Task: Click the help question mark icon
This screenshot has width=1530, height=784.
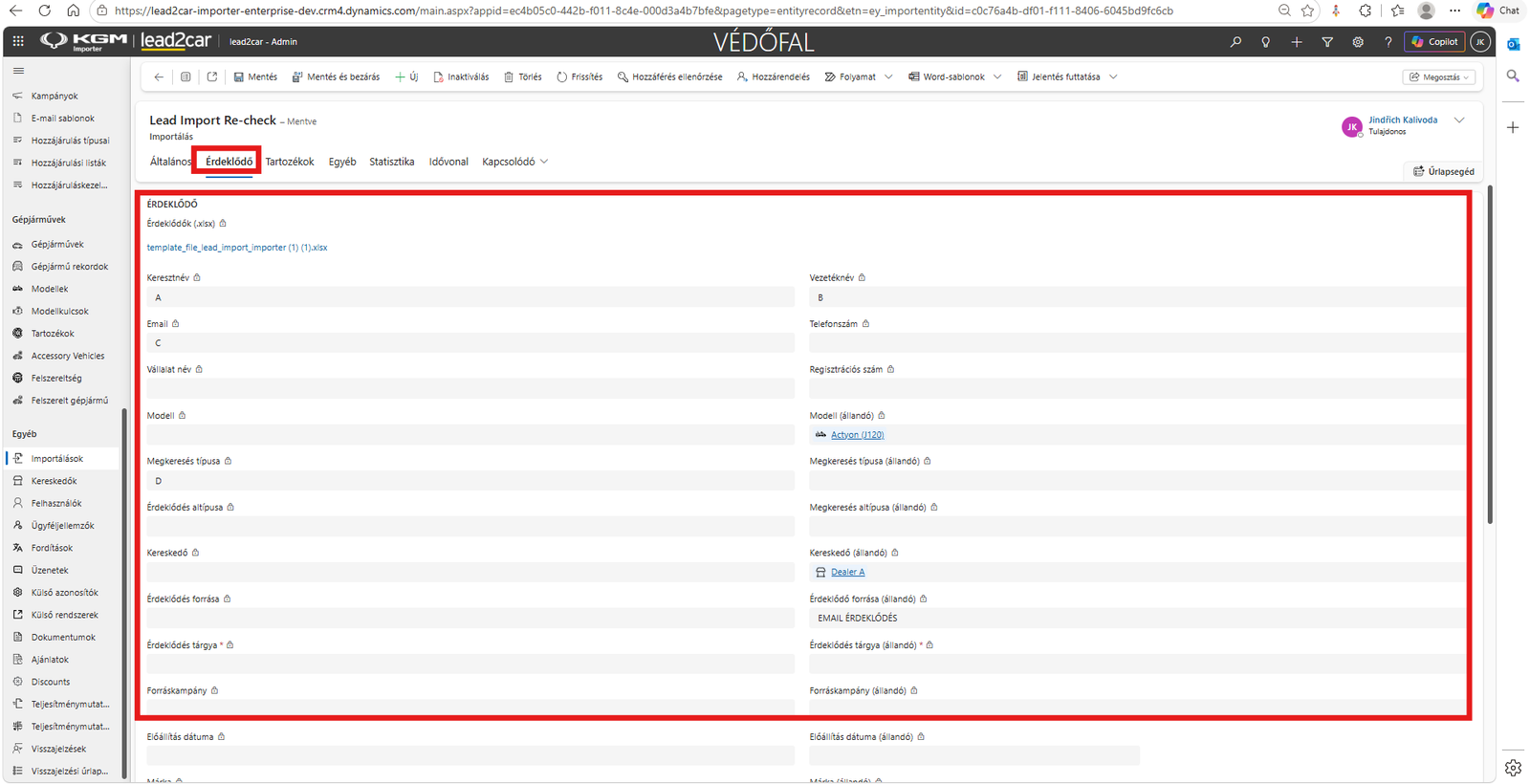Action: pos(1388,42)
